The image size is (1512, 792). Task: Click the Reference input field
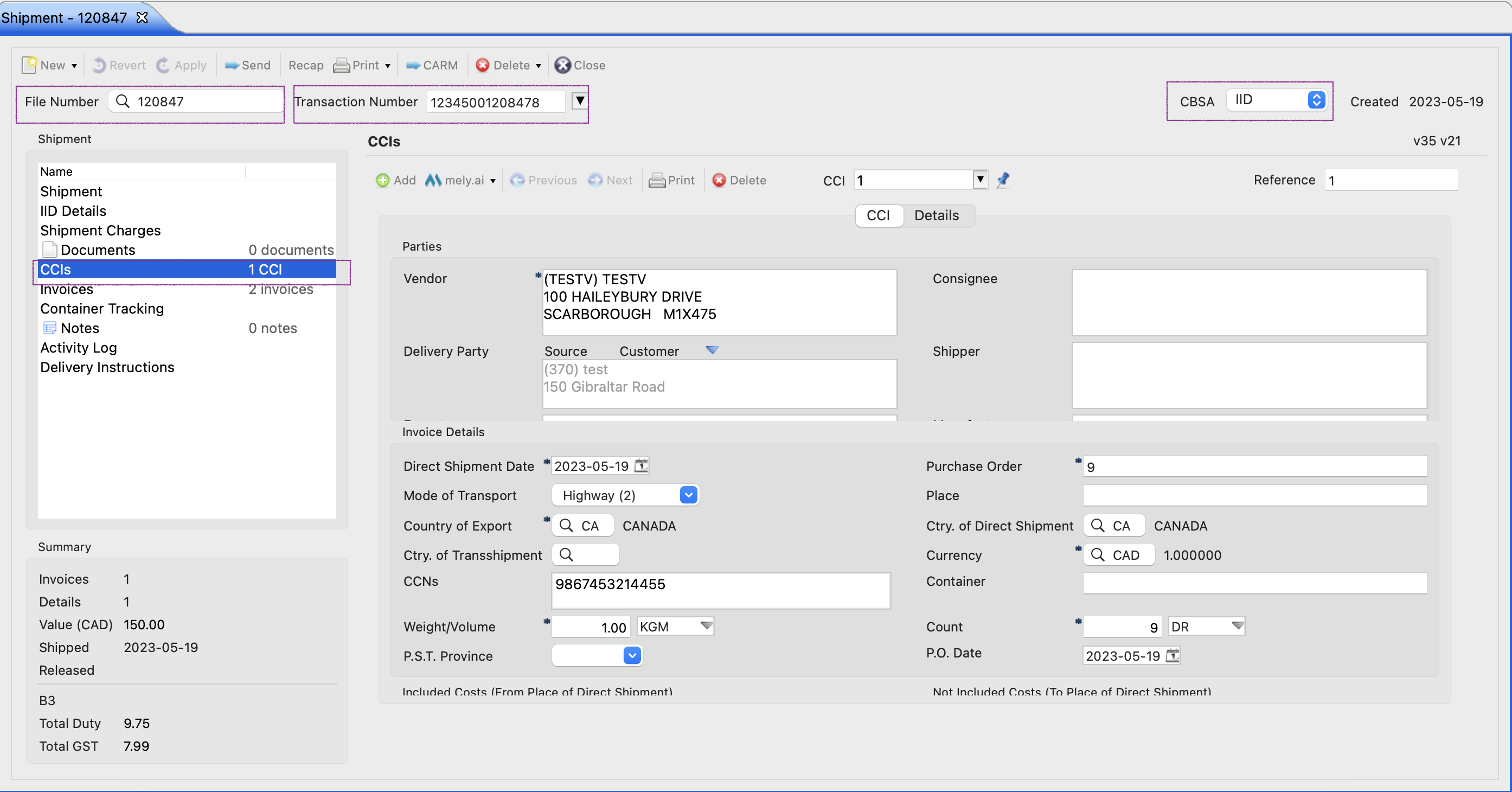[1391, 180]
